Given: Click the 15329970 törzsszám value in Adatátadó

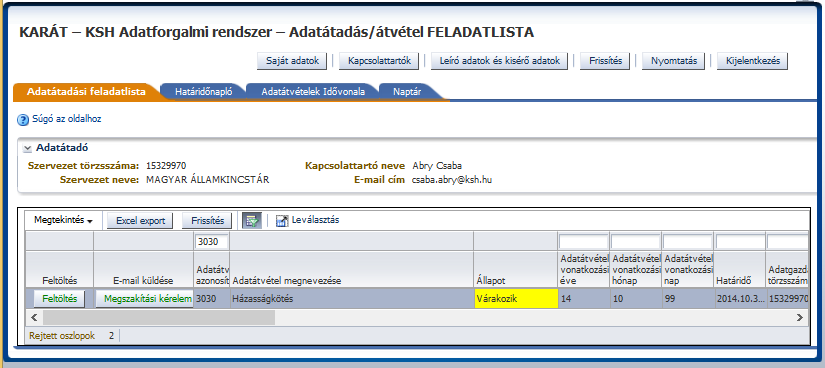Looking at the screenshot, I should [166, 165].
